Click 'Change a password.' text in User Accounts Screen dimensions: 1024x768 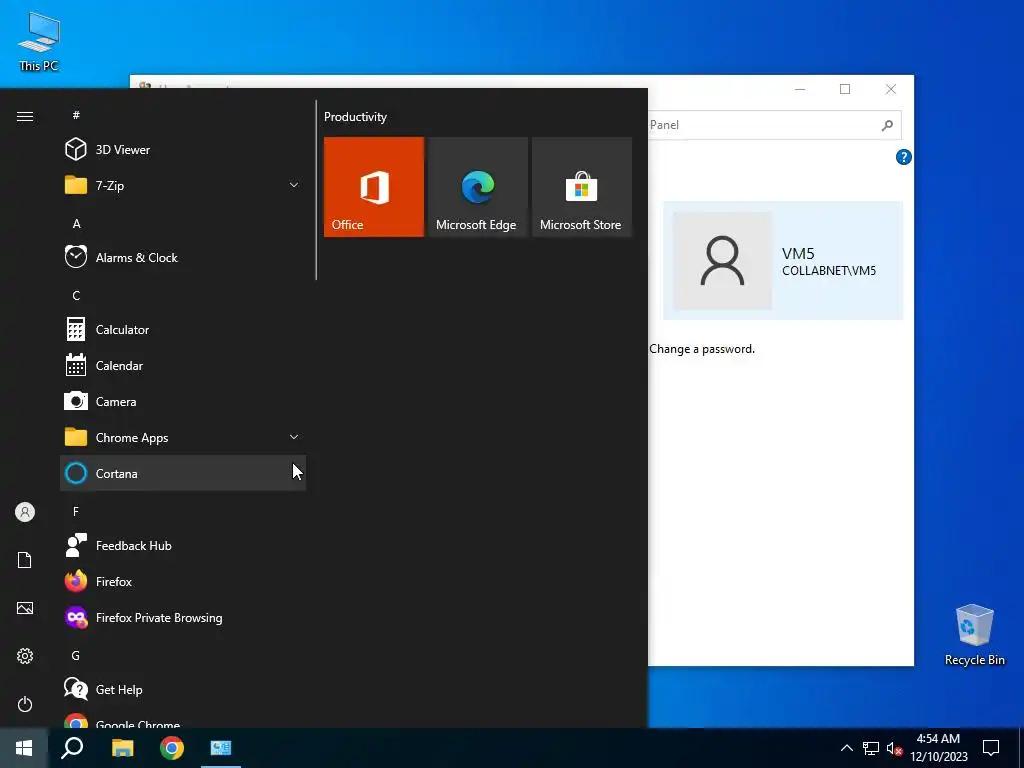point(702,349)
